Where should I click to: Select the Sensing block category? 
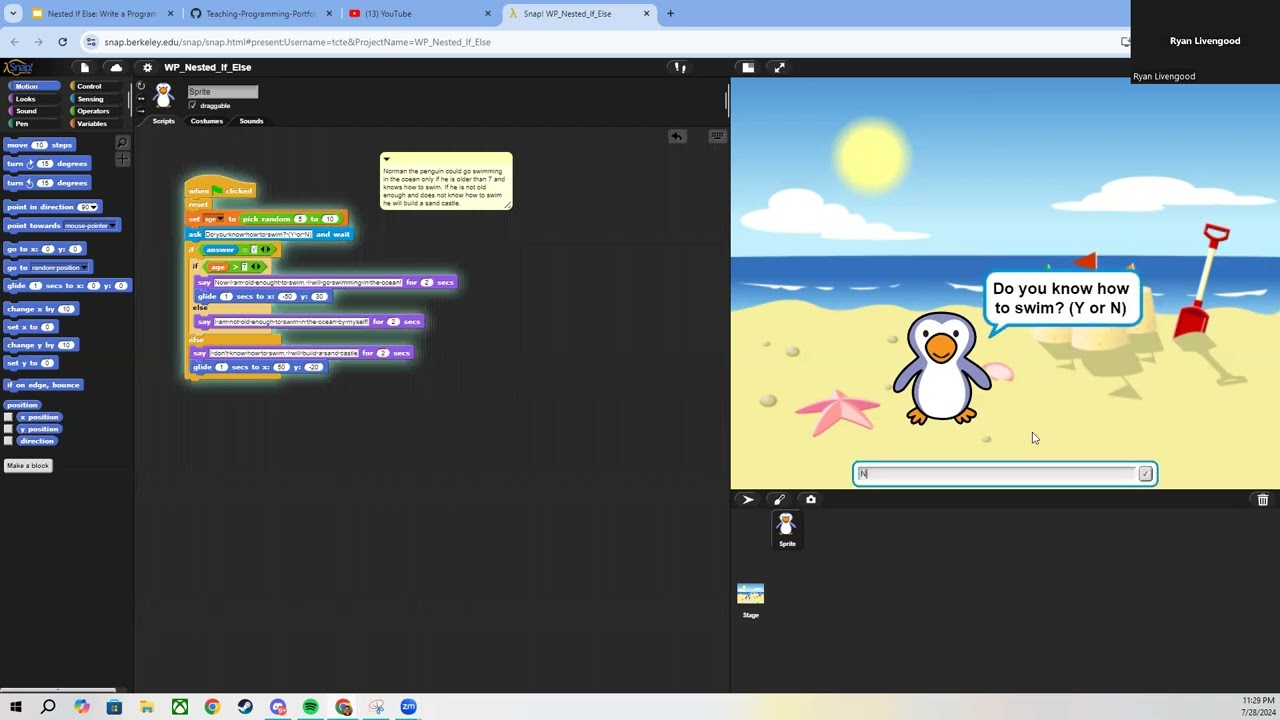(x=96, y=99)
